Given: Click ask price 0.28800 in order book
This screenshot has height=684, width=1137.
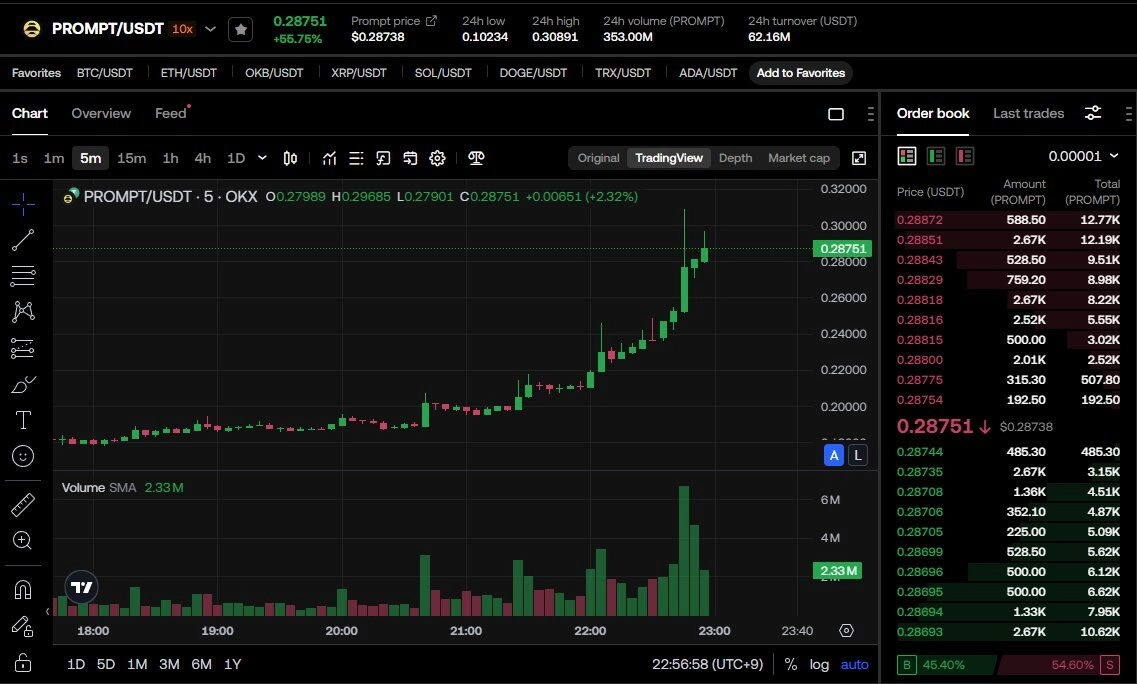Looking at the screenshot, I should pyautogui.click(x=919, y=360).
